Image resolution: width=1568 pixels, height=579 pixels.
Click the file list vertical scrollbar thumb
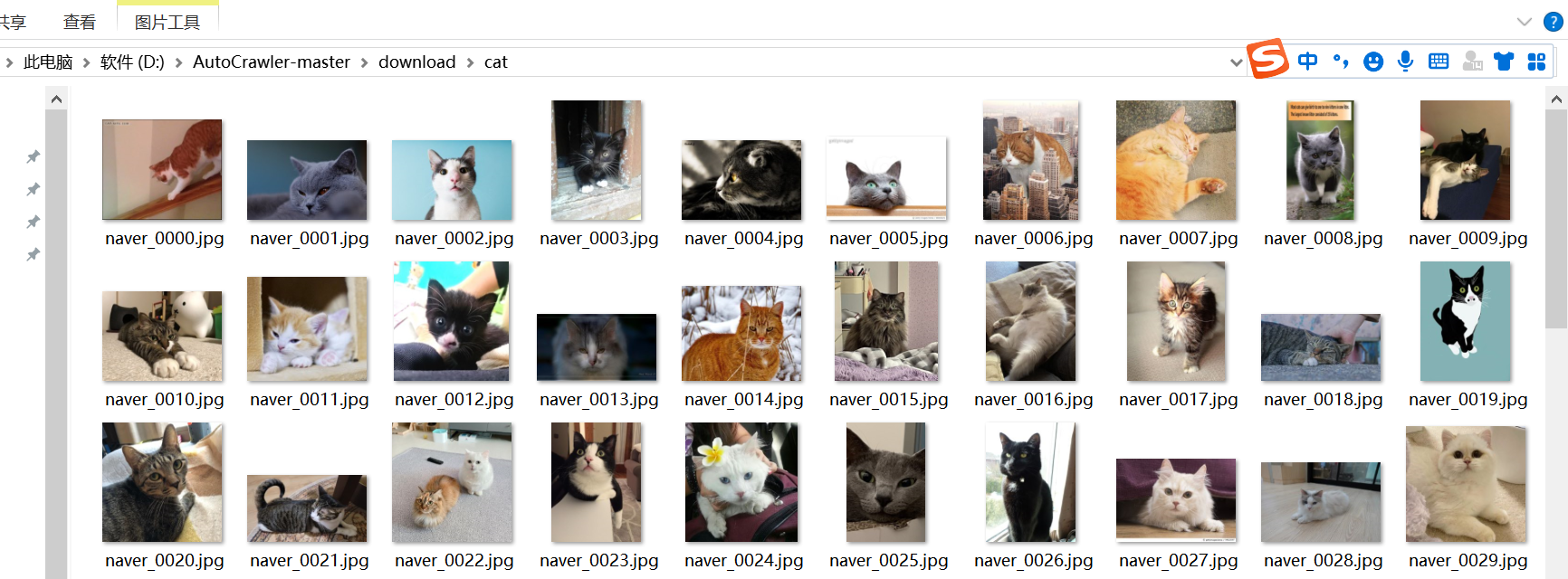coord(1556,218)
